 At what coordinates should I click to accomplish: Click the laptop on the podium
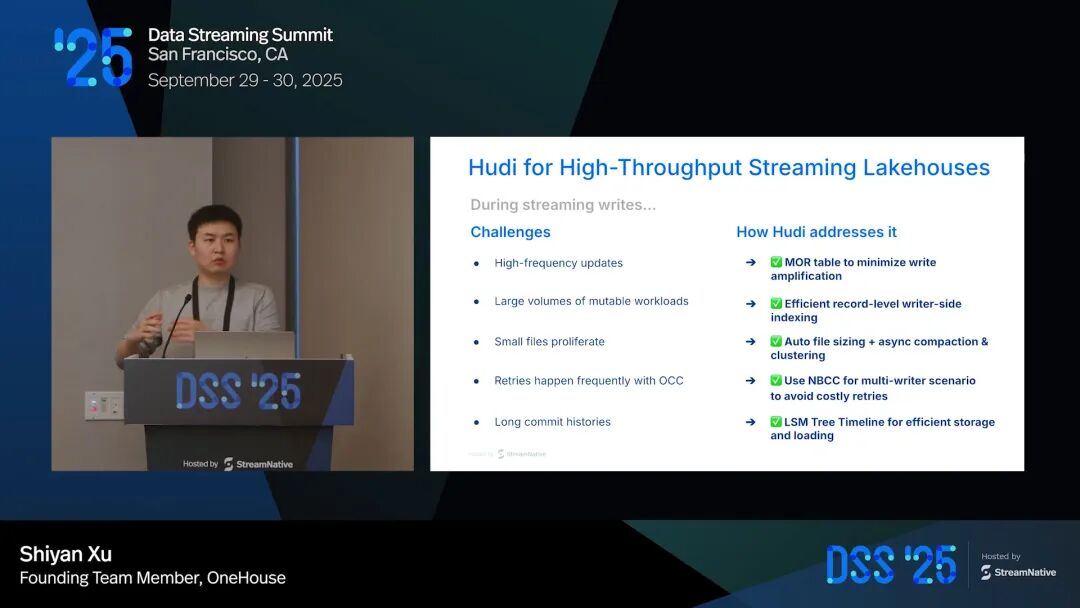pyautogui.click(x=245, y=345)
